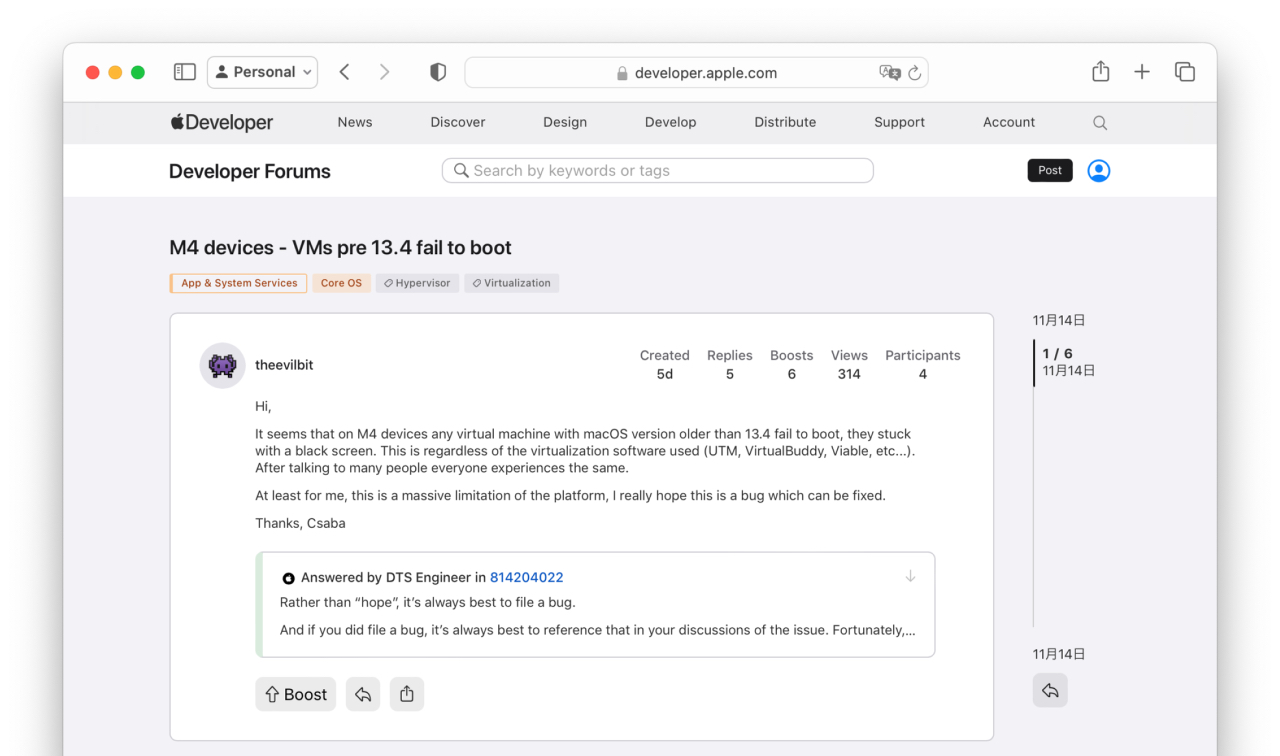The image size is (1280, 756).
Task: View the theevilbit avatar profile
Action: tap(222, 365)
